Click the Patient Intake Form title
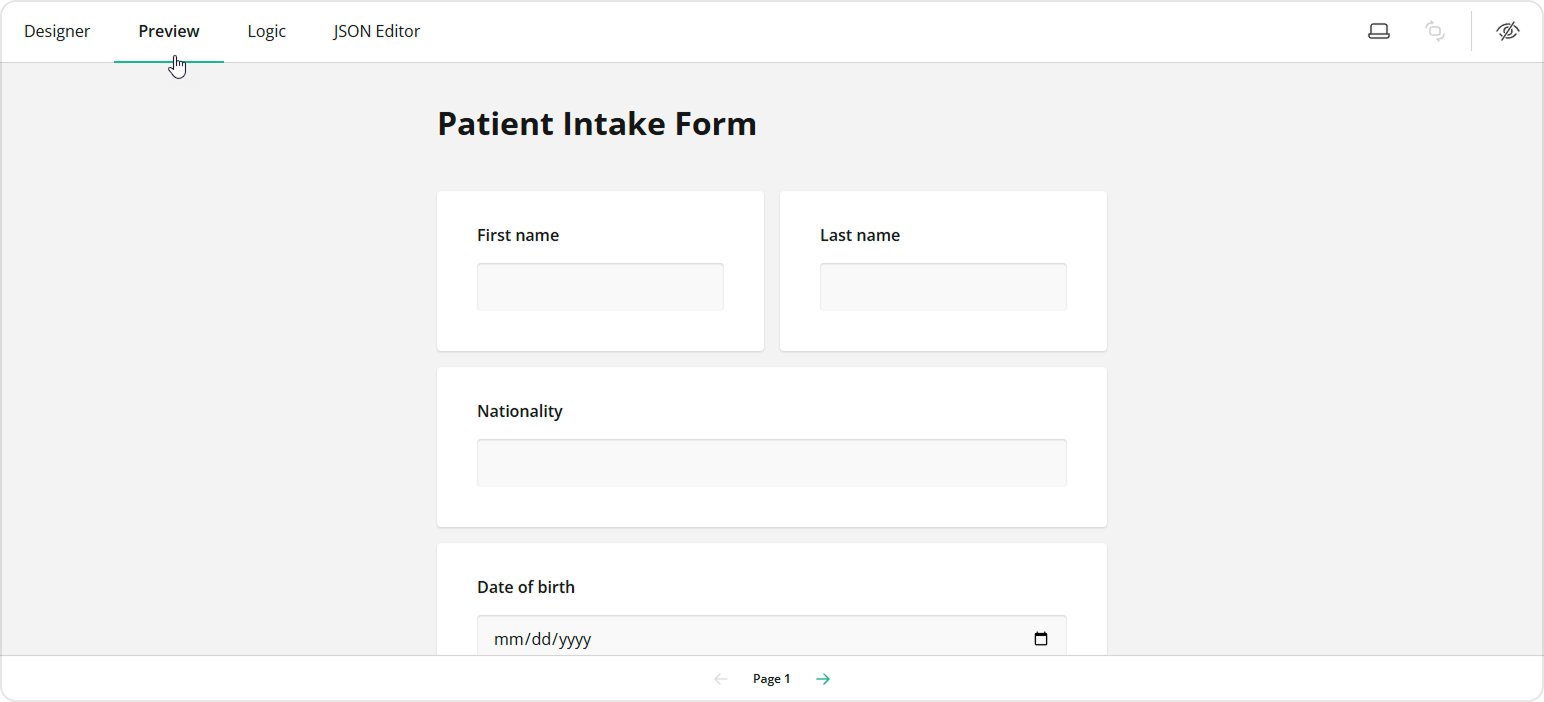This screenshot has width=1544, height=702. 596,123
